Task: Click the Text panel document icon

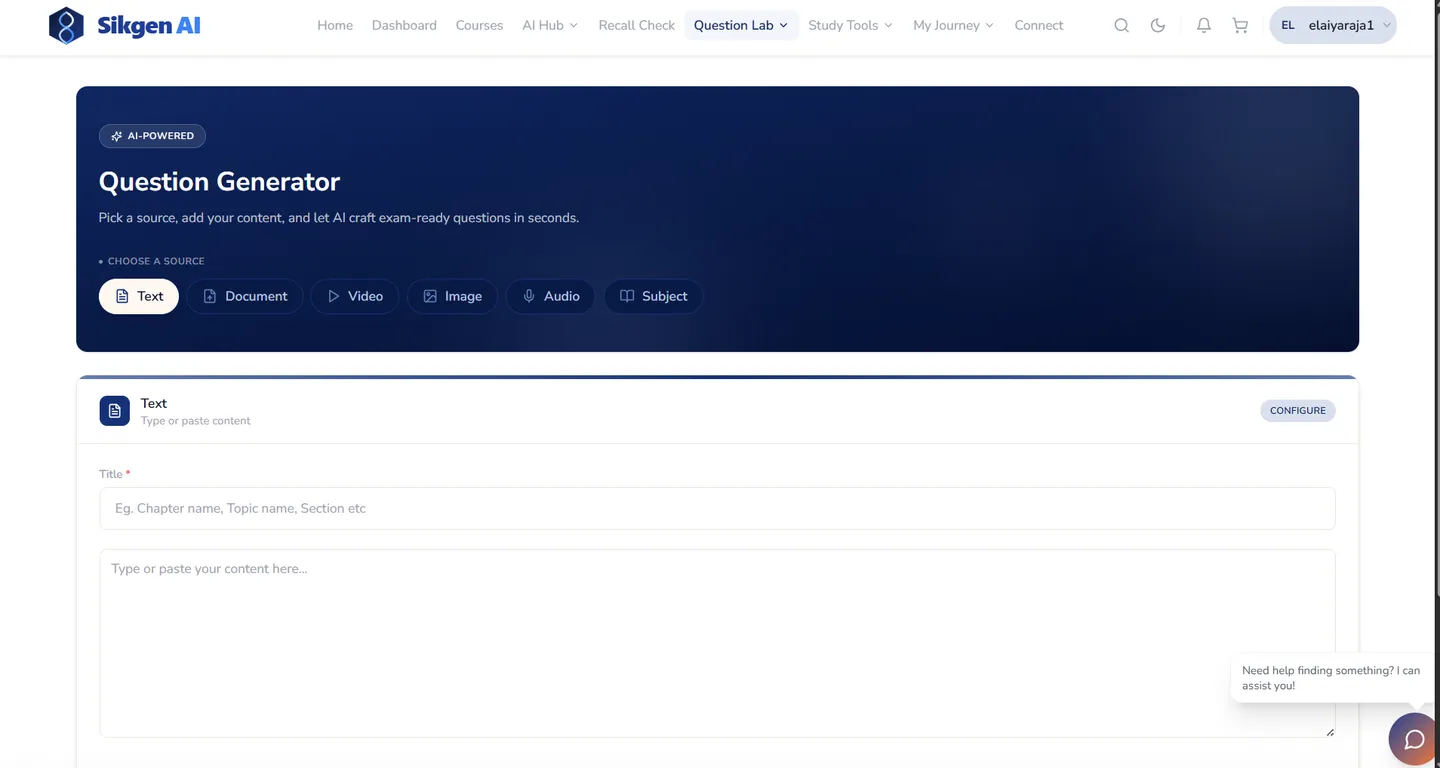Action: 114,411
